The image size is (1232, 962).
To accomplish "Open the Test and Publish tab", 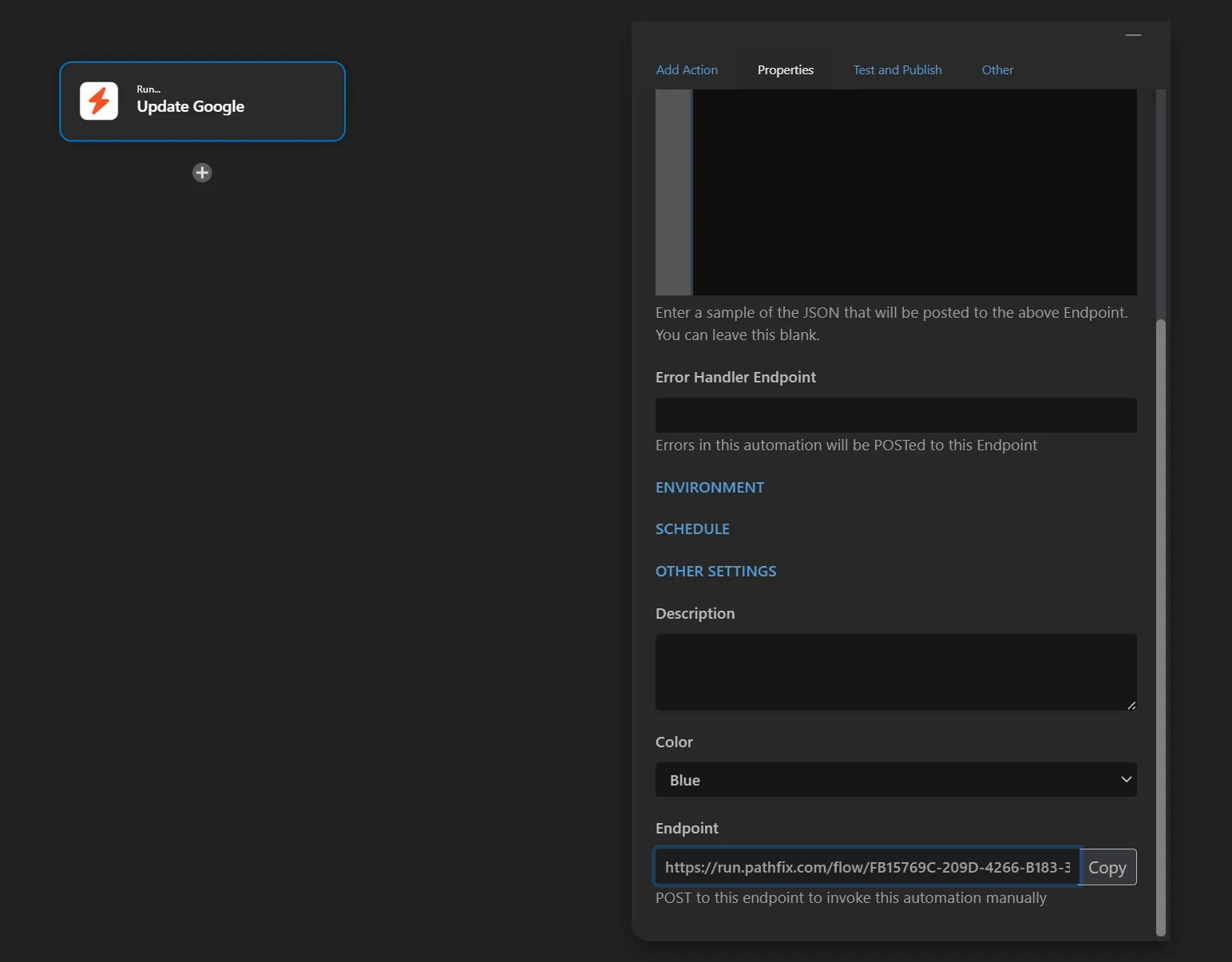I will 897,70.
